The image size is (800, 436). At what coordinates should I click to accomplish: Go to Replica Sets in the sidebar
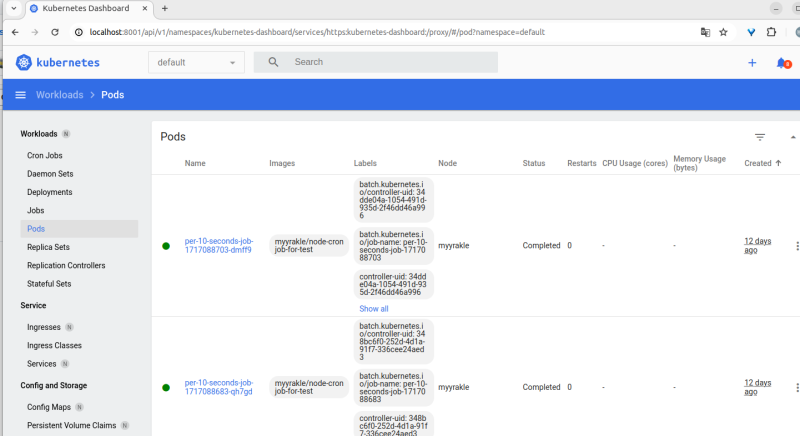pyautogui.click(x=49, y=247)
